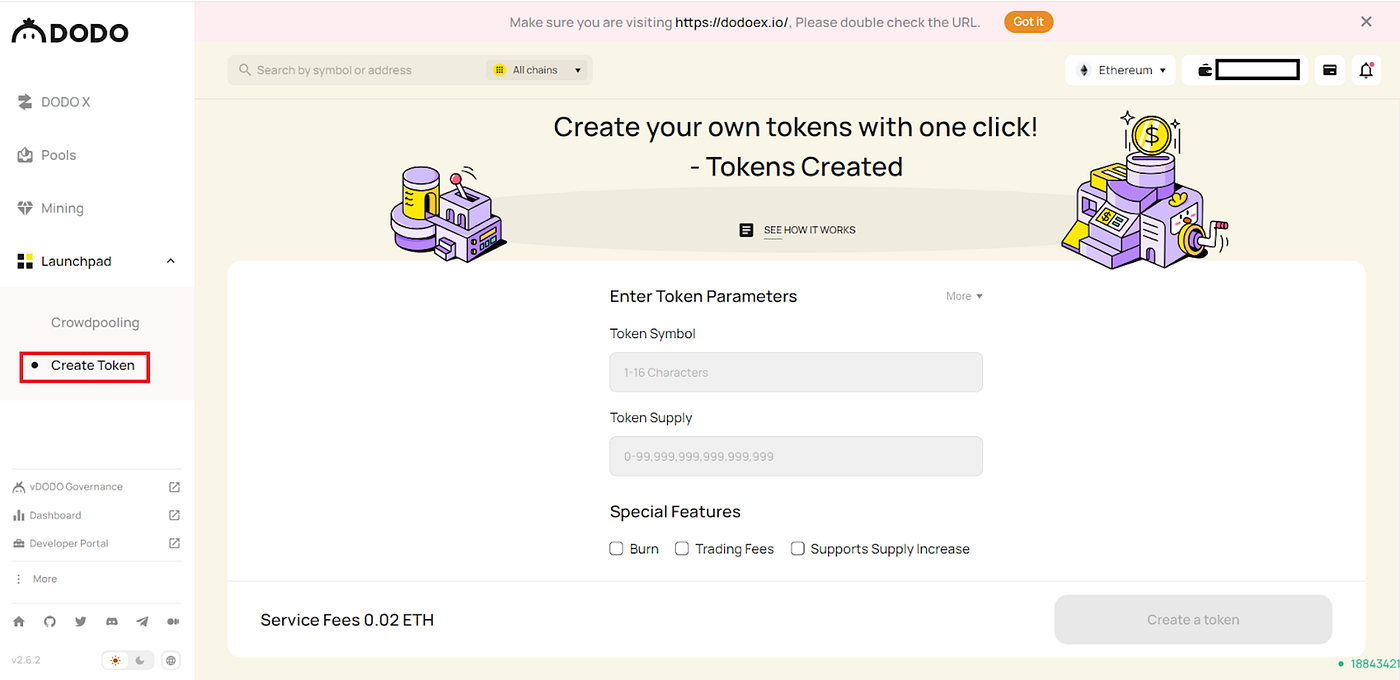Click the Token Symbol input field
1400x680 pixels.
coord(796,372)
